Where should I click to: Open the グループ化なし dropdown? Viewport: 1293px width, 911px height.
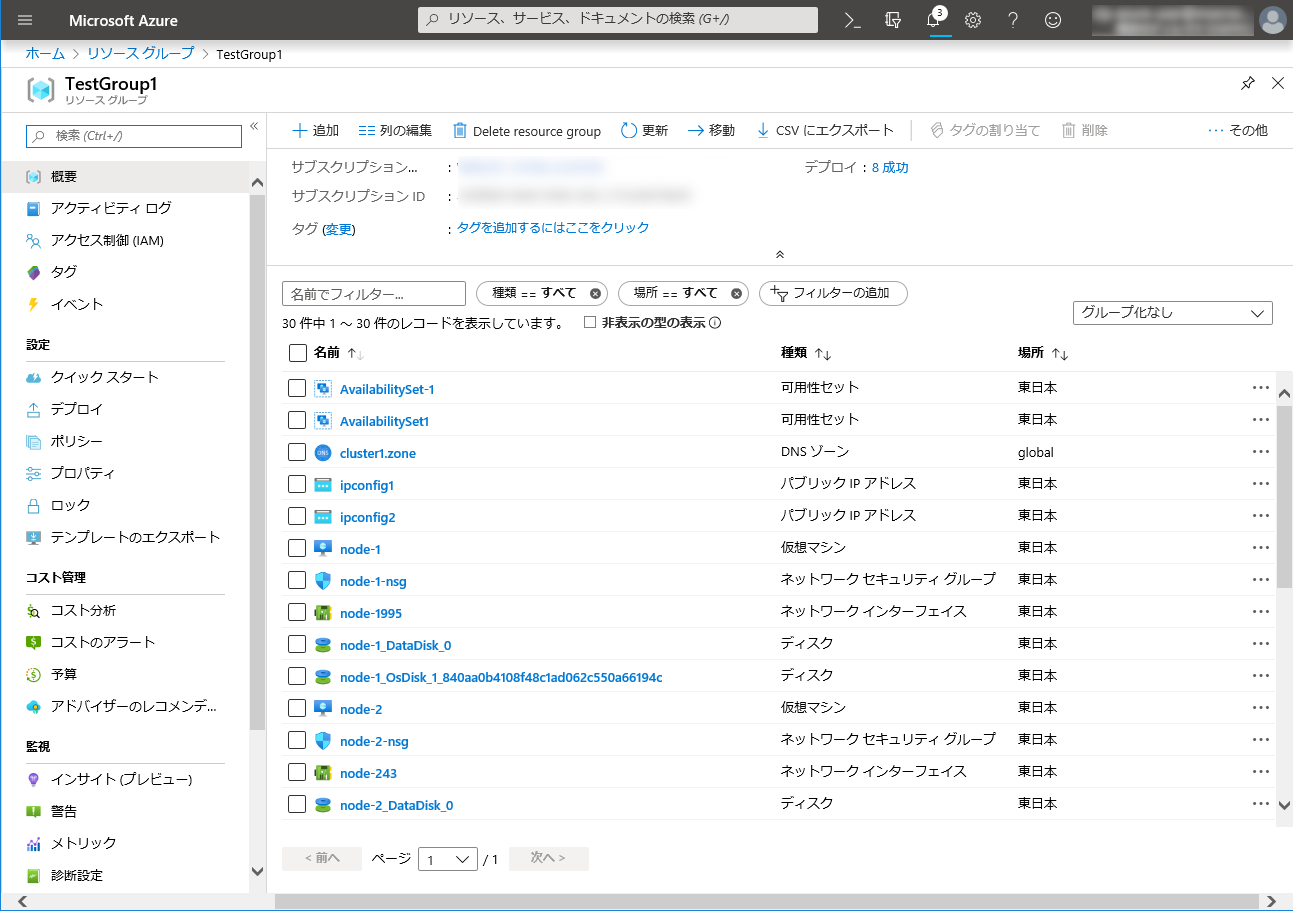pyautogui.click(x=1172, y=313)
